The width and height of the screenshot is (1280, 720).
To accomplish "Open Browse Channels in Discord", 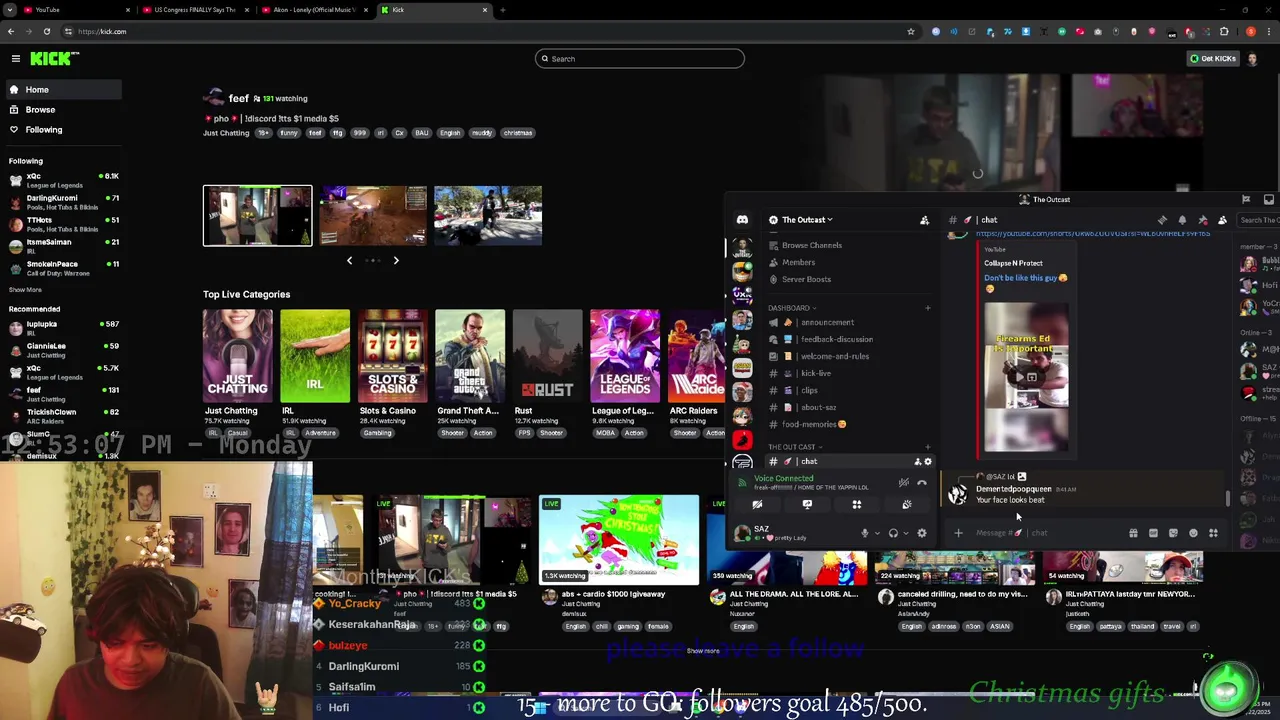I will pyautogui.click(x=848, y=246).
